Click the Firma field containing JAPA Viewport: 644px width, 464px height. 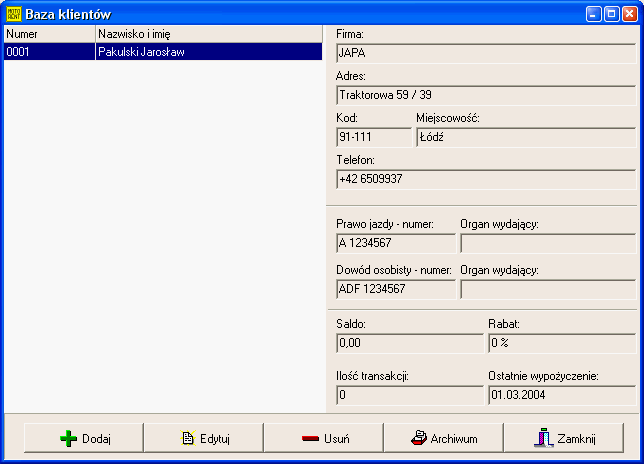(x=485, y=54)
